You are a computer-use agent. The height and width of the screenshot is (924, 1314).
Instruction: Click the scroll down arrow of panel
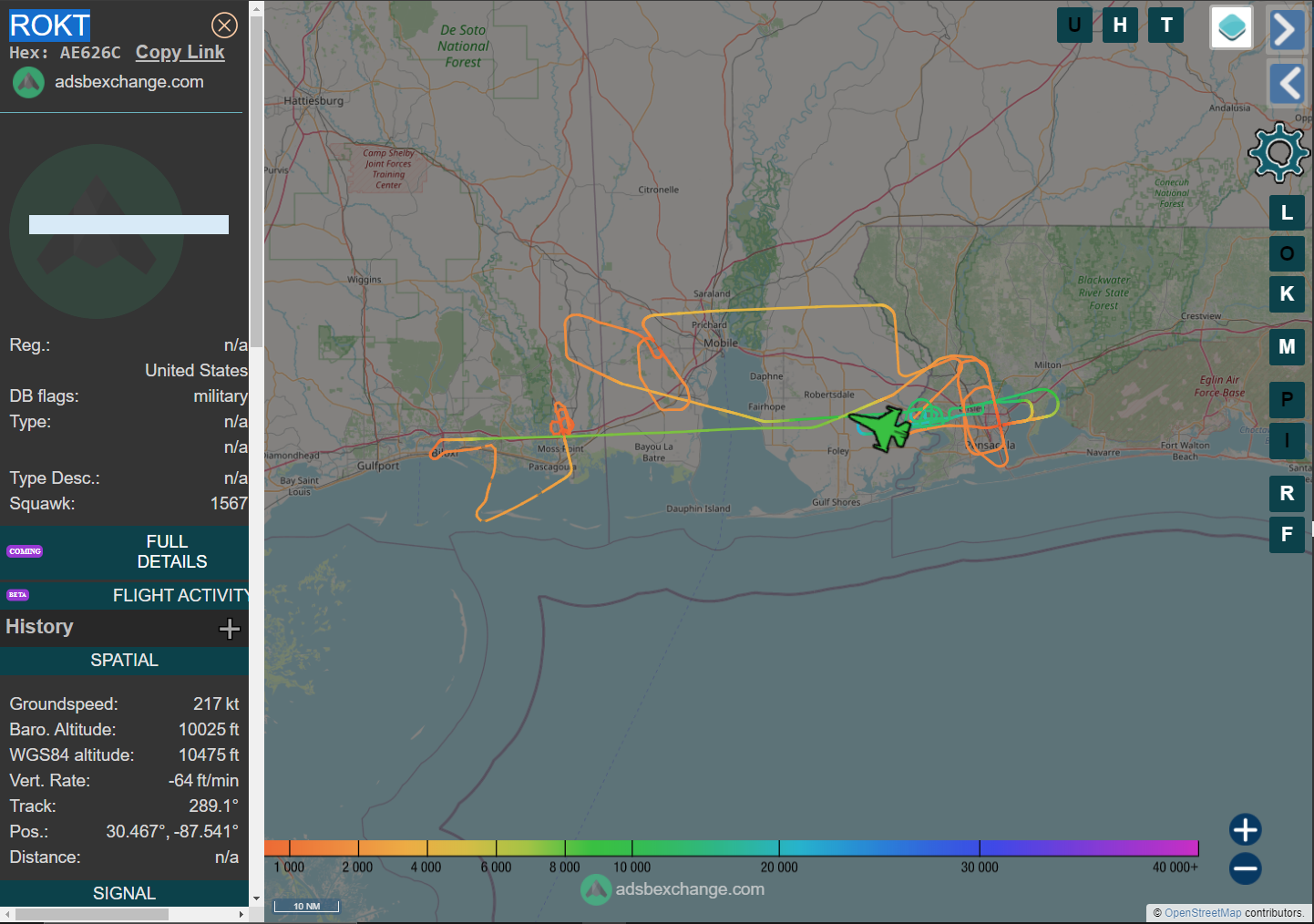(x=256, y=898)
